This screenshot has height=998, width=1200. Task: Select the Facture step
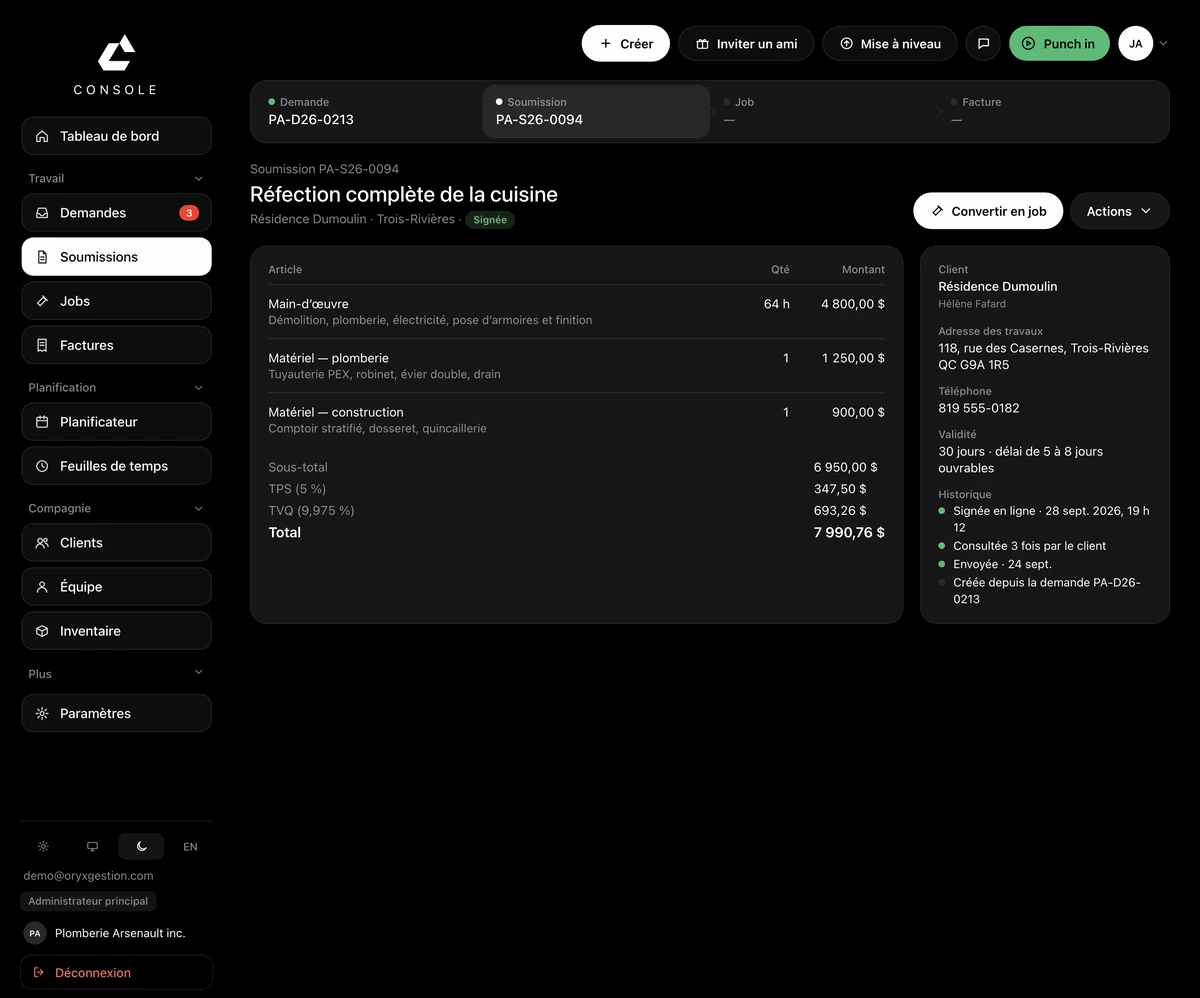[x=1051, y=111]
